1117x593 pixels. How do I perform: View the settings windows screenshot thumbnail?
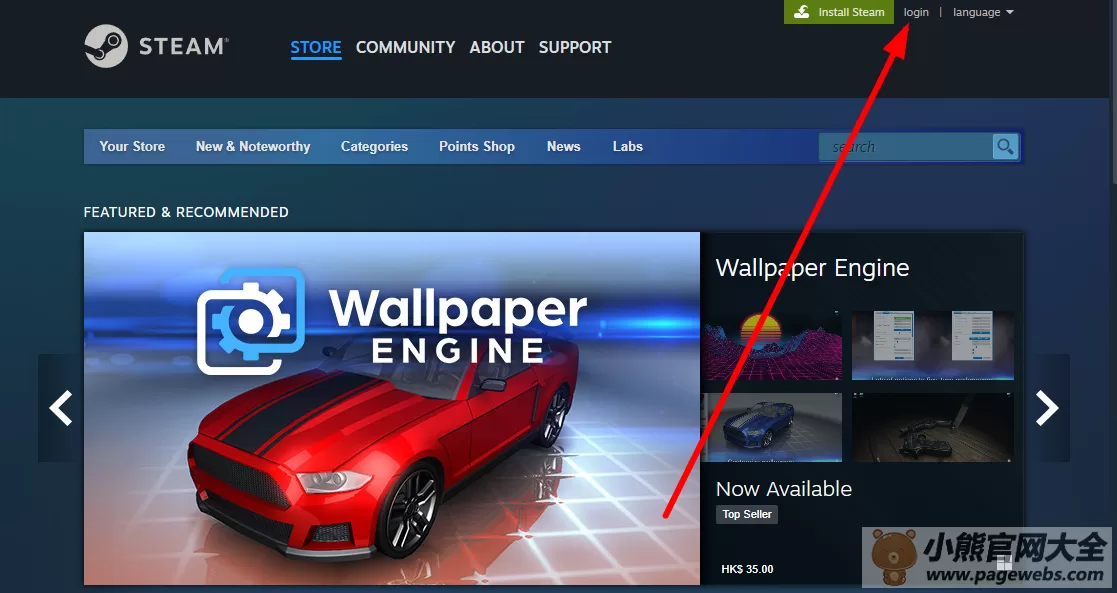point(932,345)
